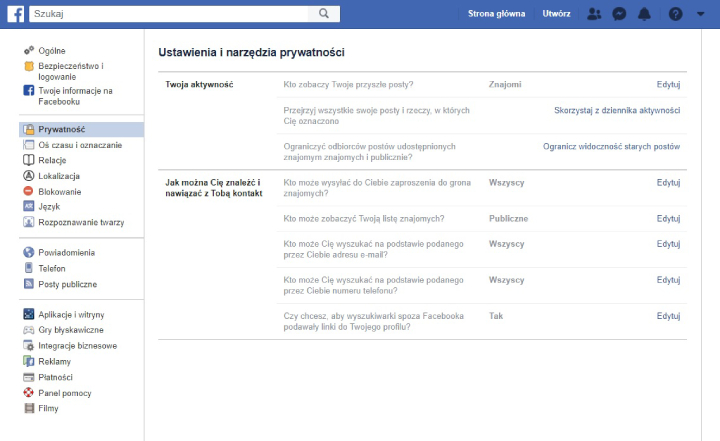Open the friend requests icon
Image resolution: width=720 pixels, height=441 pixels.
point(594,14)
